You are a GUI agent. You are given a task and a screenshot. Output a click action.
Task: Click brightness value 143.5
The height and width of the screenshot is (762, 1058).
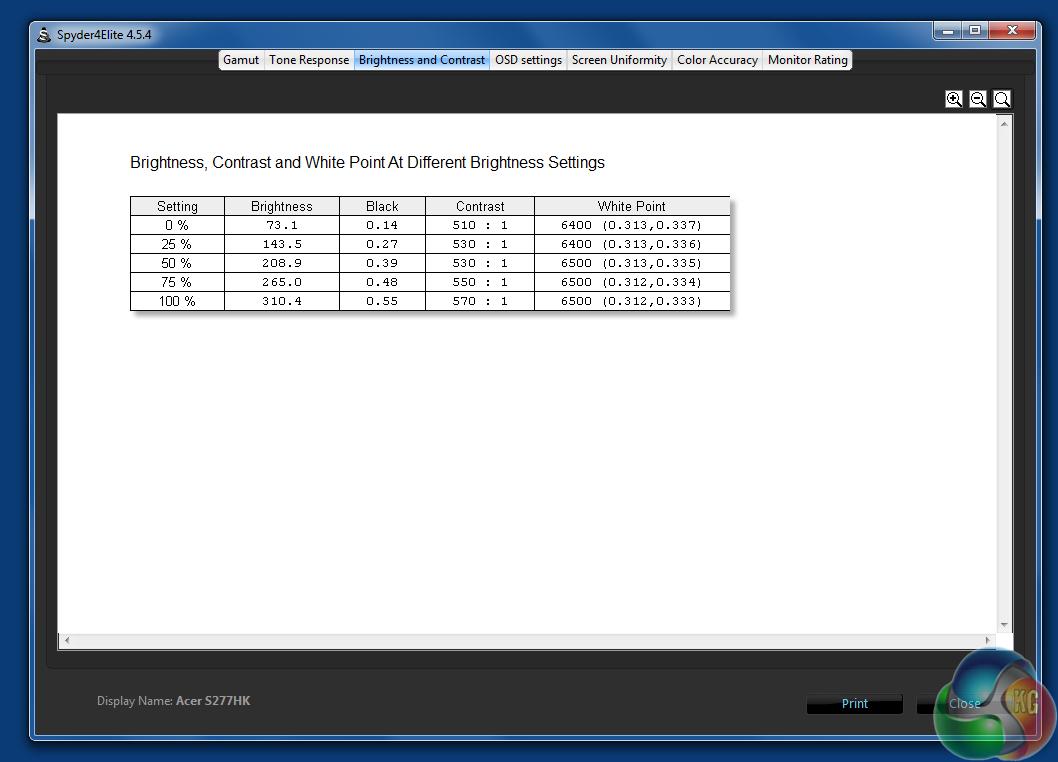point(282,244)
